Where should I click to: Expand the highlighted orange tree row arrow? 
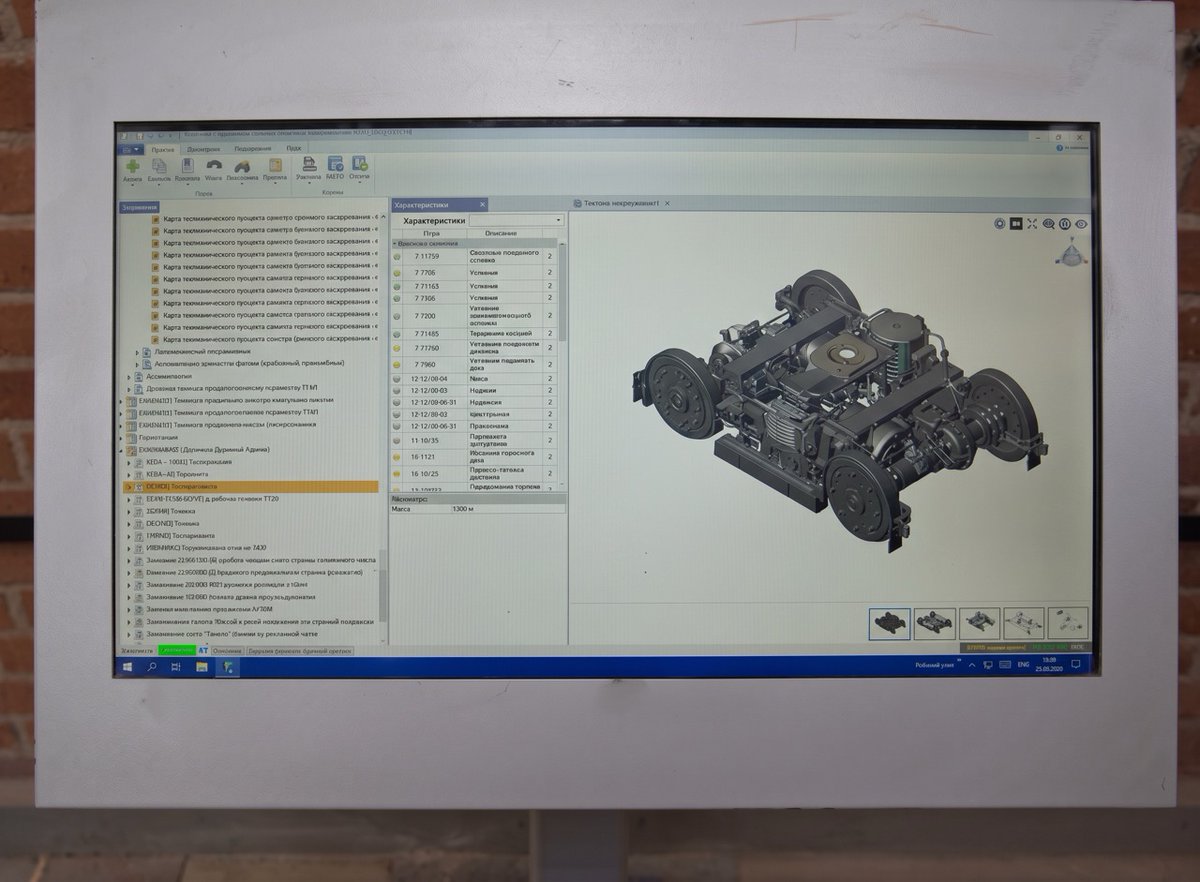pos(129,487)
